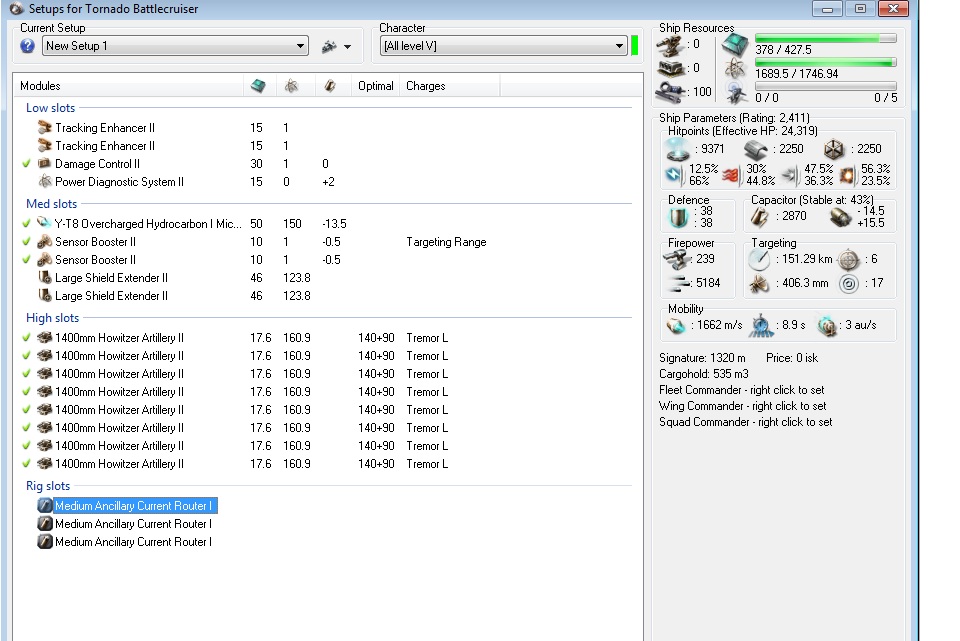Collapse the Low slots group header
The image size is (960, 641).
coord(50,108)
